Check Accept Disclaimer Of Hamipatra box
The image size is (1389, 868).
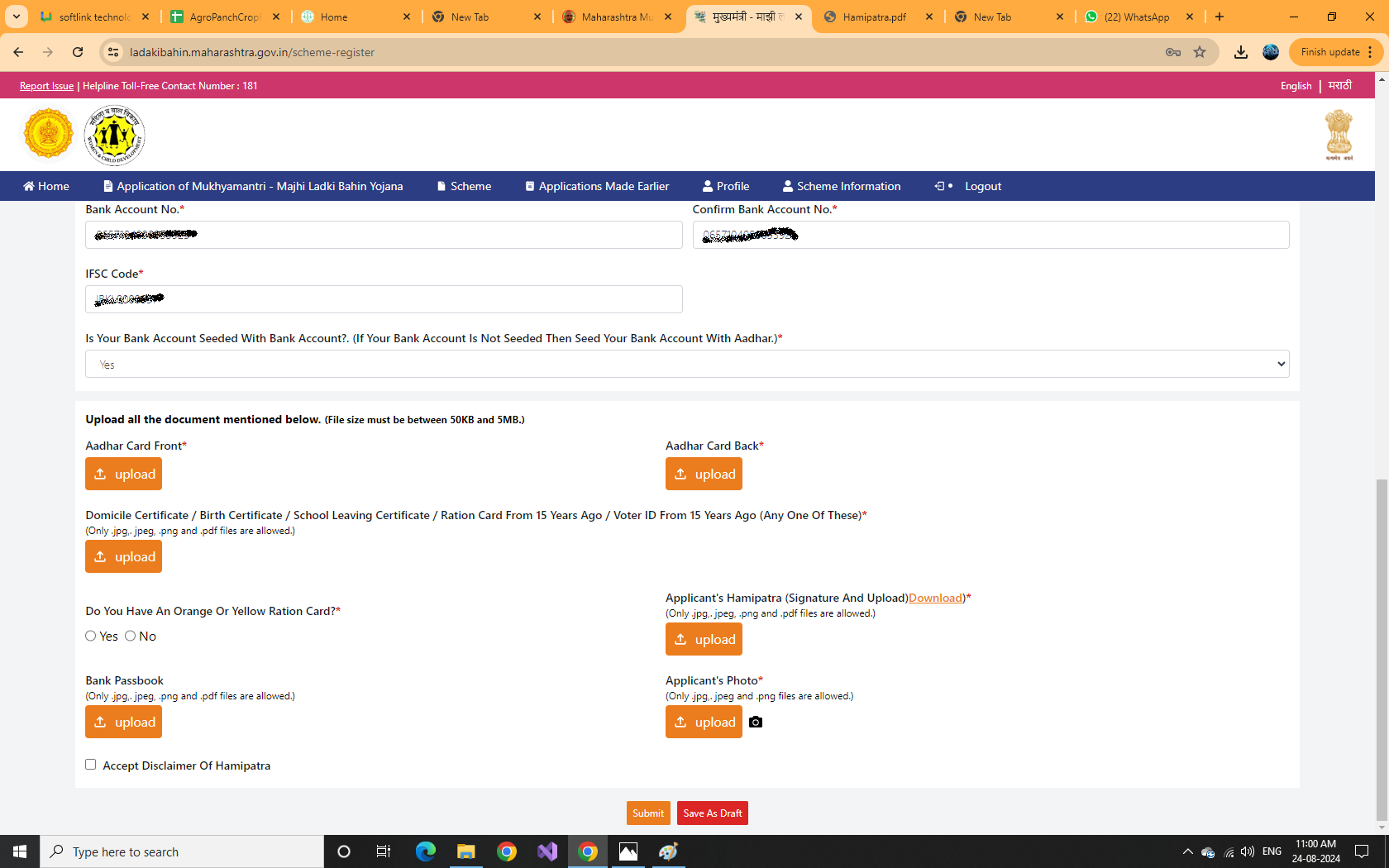[x=91, y=765]
